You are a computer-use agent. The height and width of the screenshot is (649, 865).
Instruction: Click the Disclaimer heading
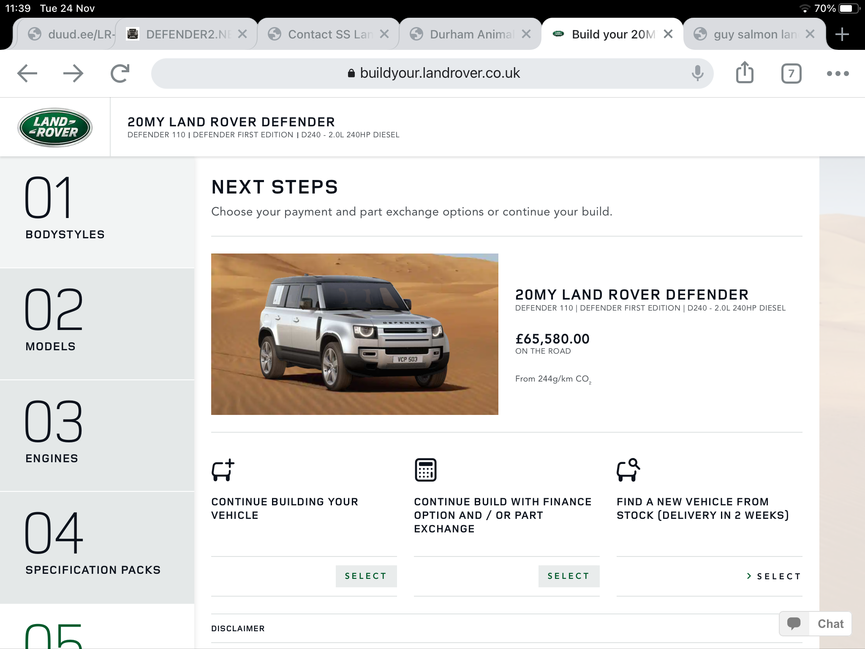pyautogui.click(x=238, y=629)
